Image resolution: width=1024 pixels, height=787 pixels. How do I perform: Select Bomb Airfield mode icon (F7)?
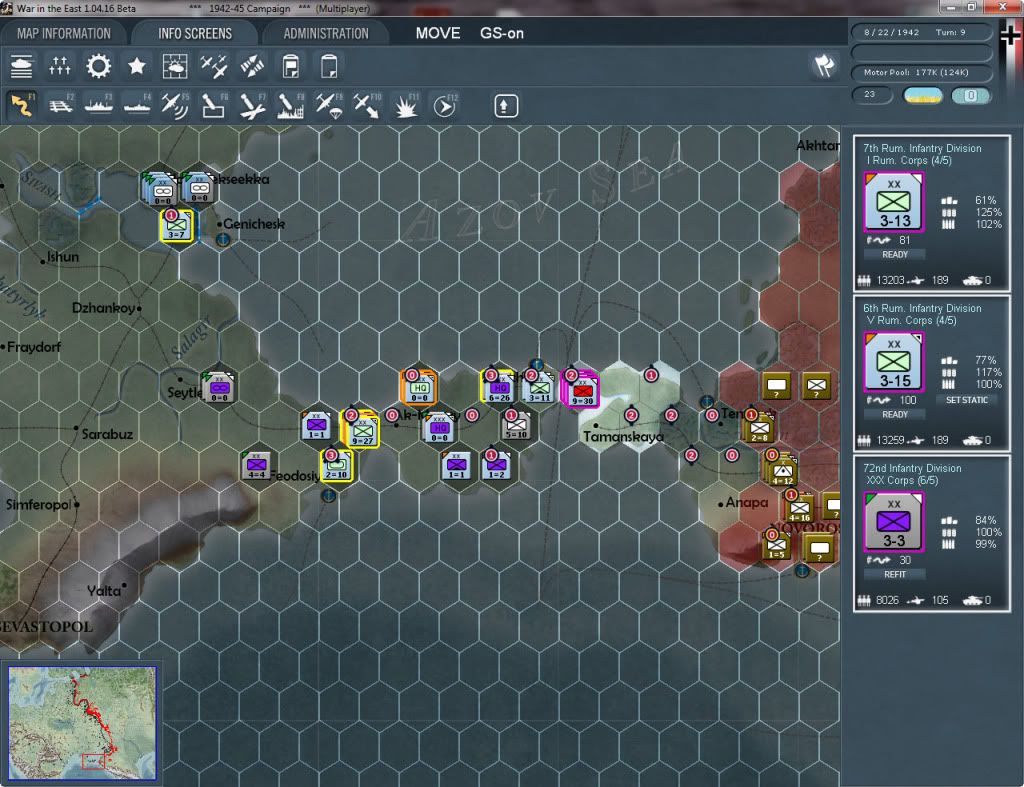(x=252, y=106)
